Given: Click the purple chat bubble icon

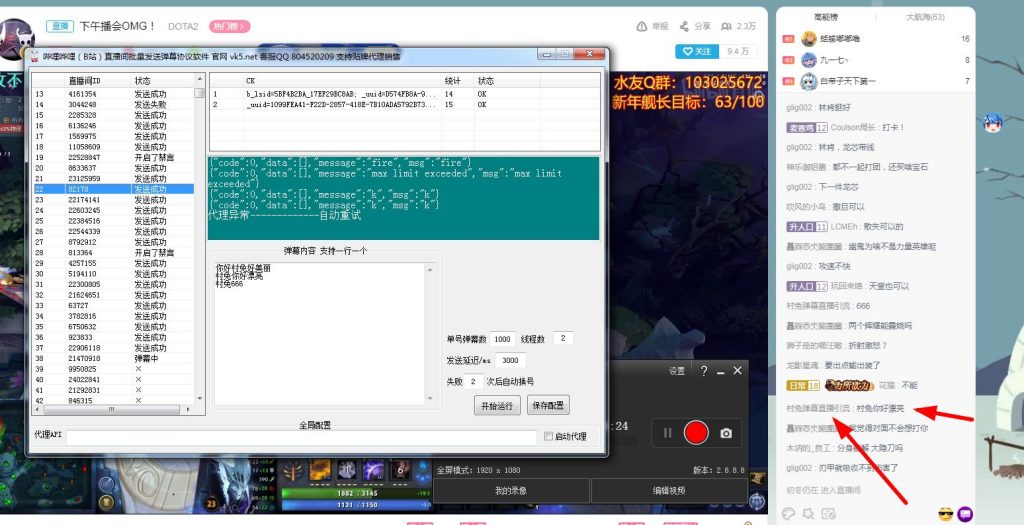Looking at the screenshot, I should click(965, 513).
